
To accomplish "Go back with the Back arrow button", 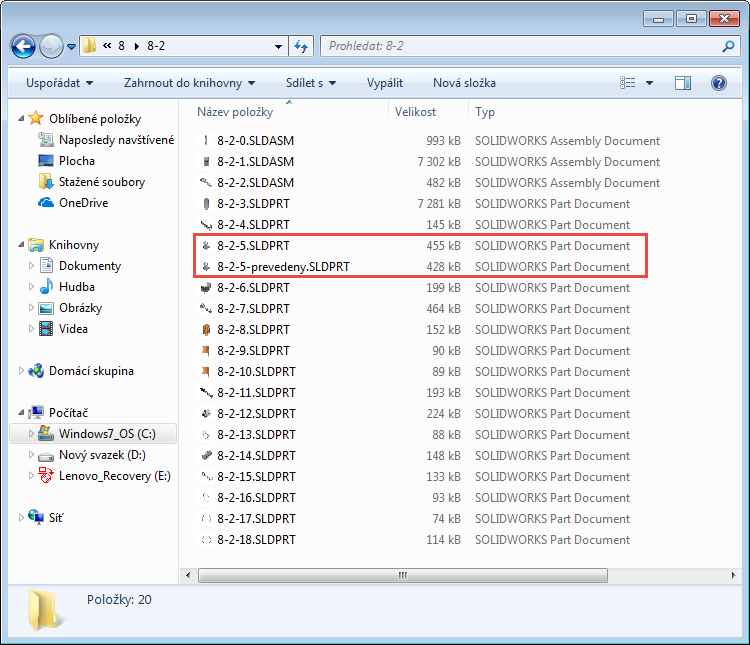I will 23,46.
